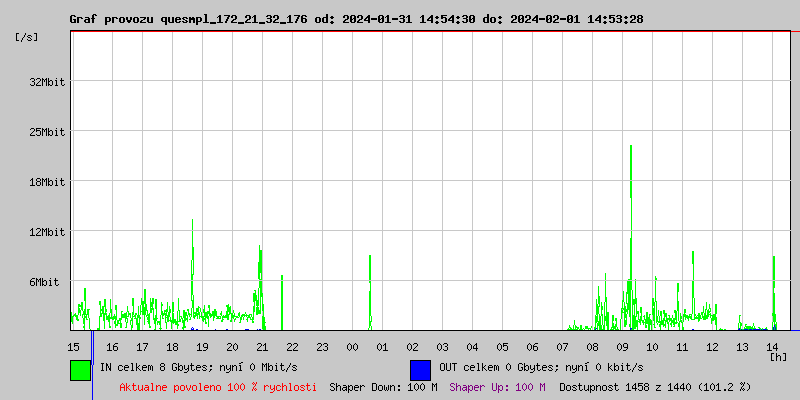Click the 'Shaper Down: 100 M' text
The width and height of the screenshot is (800, 400).
pos(383,387)
